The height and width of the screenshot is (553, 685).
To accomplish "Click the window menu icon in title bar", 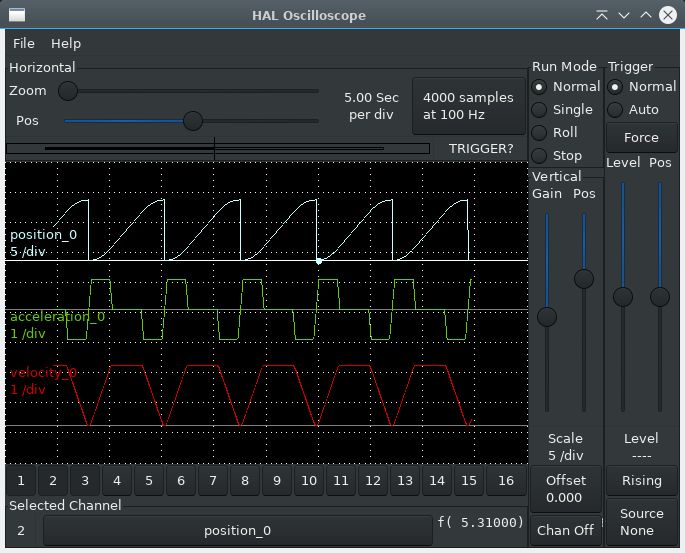I will point(17,15).
